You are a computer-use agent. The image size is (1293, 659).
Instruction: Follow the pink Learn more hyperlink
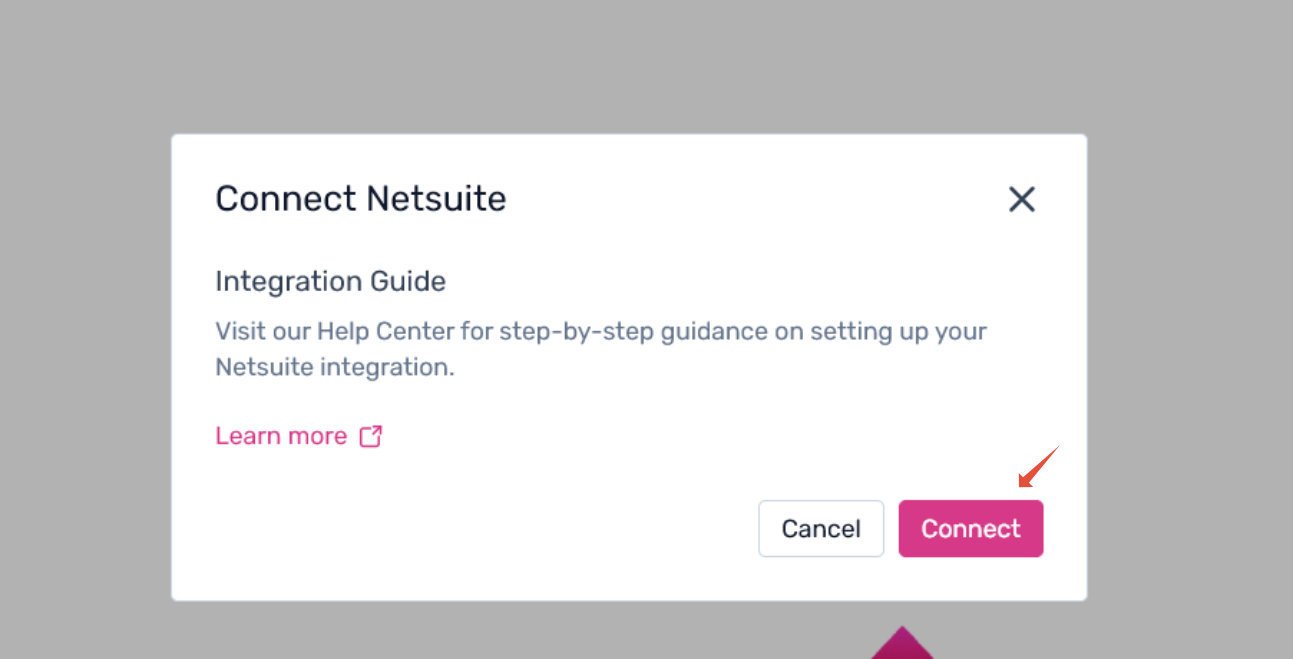click(281, 436)
